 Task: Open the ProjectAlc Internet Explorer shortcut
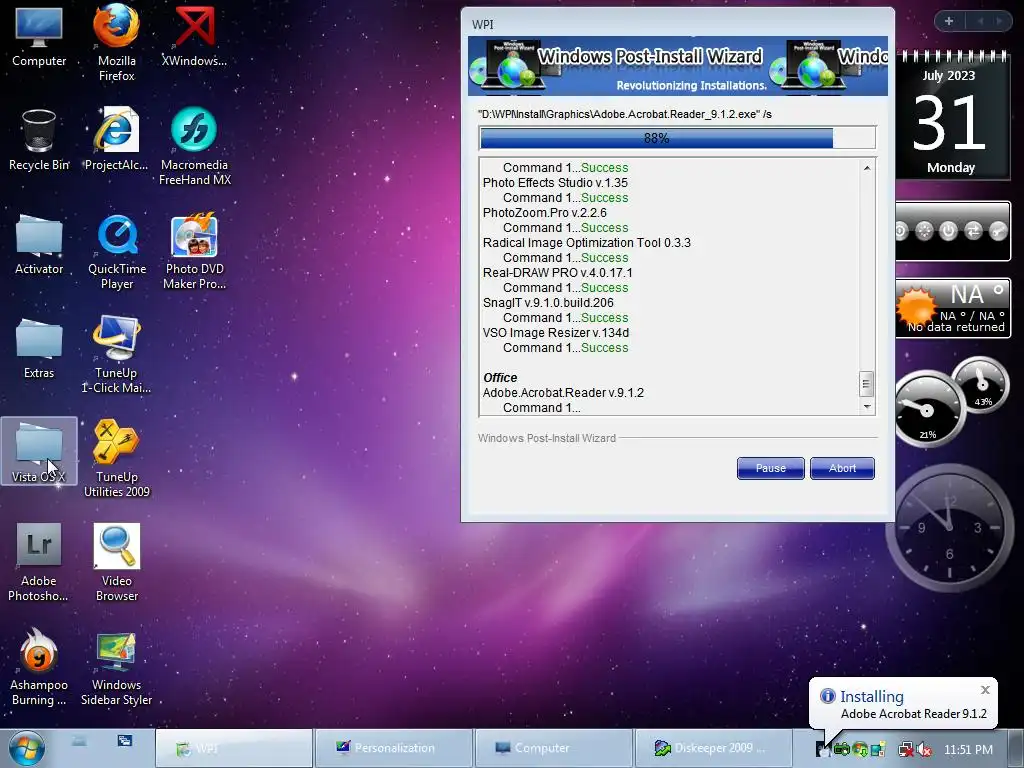coord(116,140)
